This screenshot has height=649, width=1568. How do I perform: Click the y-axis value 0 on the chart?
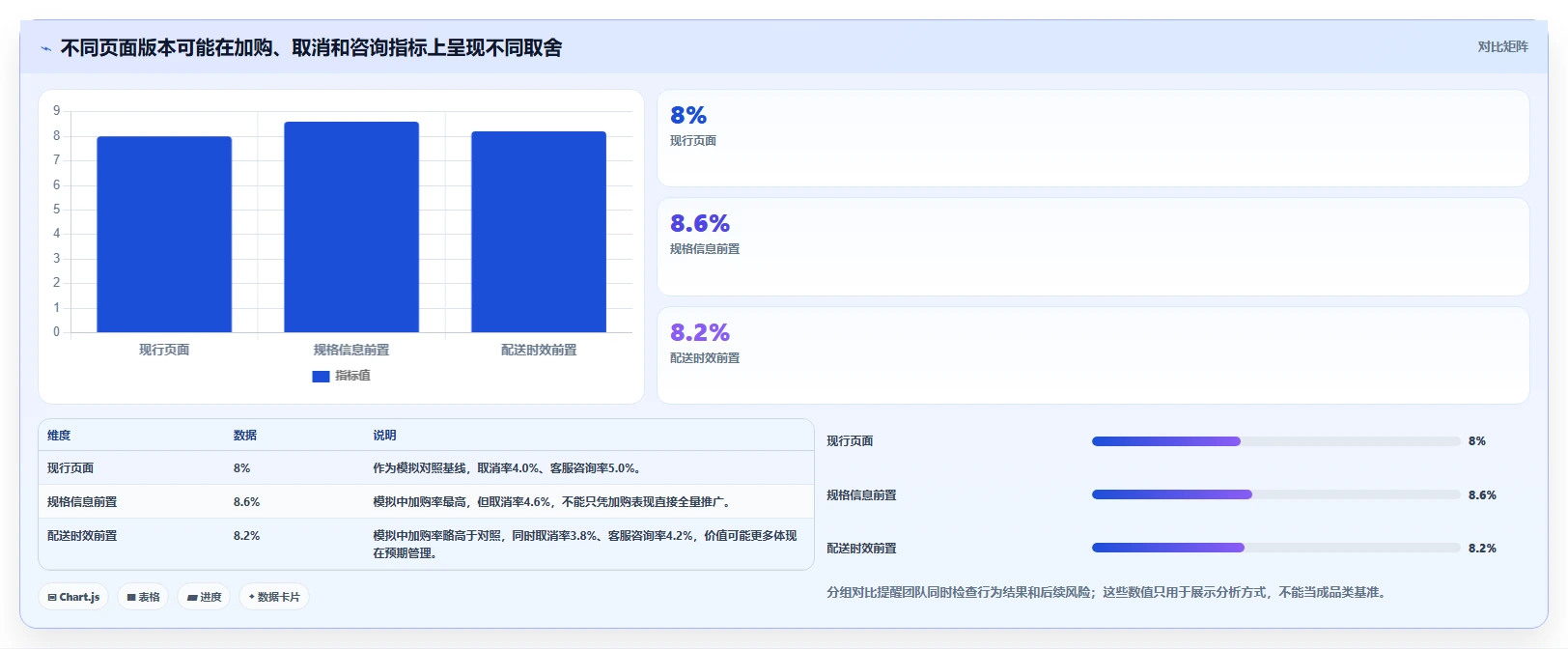57,332
